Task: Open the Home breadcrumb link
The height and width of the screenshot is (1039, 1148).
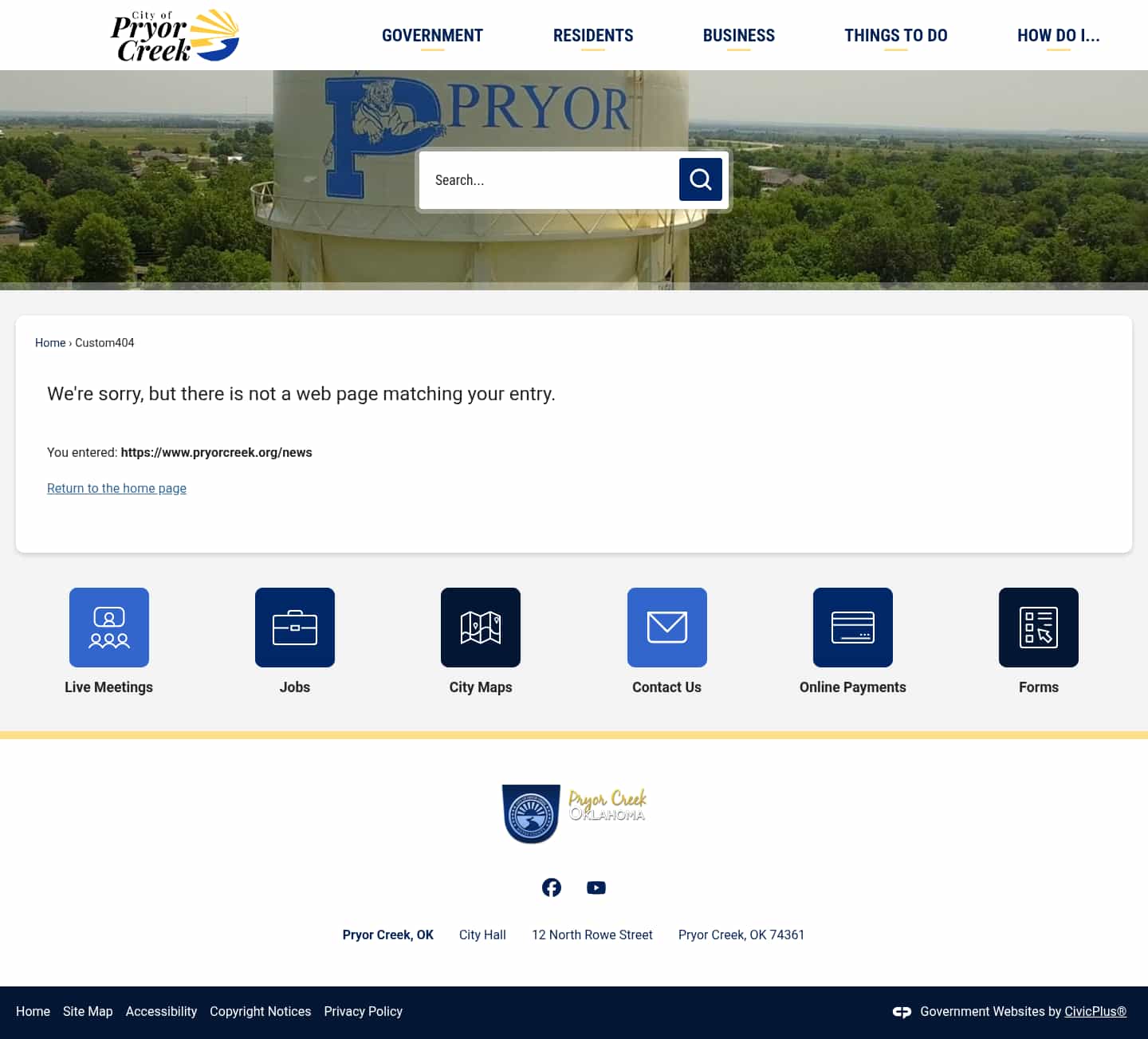Action: pyautogui.click(x=50, y=342)
